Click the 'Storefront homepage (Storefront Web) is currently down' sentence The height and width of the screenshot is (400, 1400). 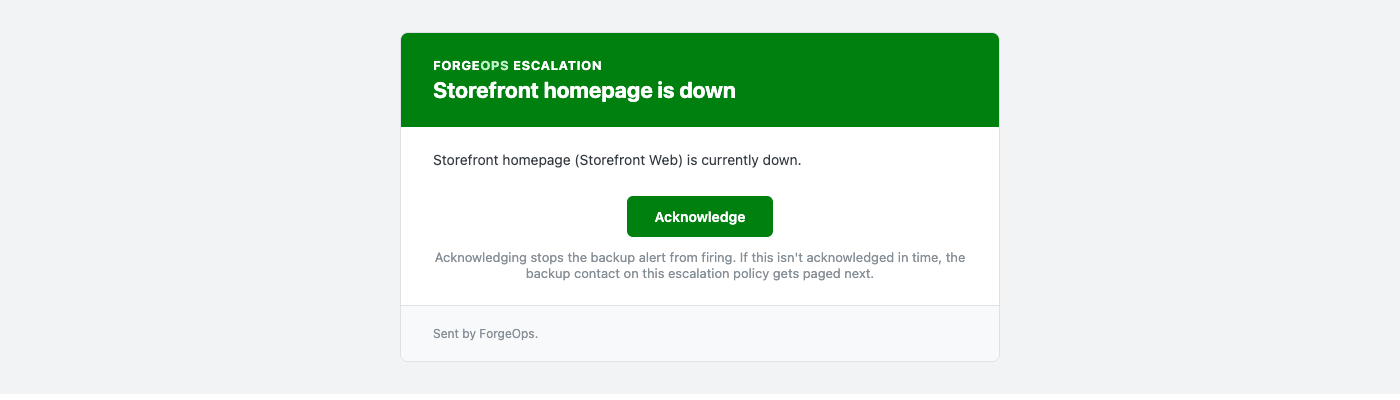click(x=617, y=160)
